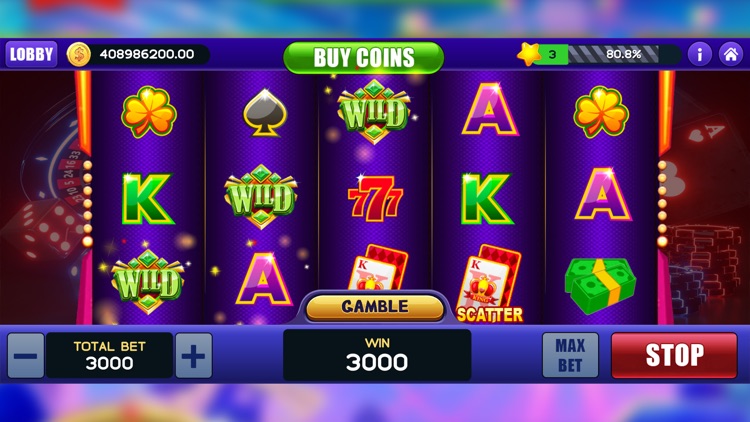Image resolution: width=750 pixels, height=422 pixels.
Task: Open the info icon button
Action: tap(699, 54)
